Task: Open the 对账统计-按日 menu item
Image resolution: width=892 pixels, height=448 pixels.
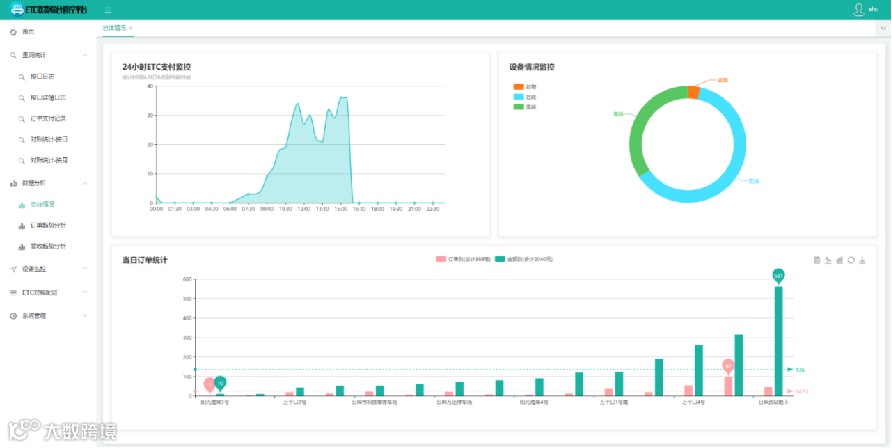Action: (x=48, y=140)
